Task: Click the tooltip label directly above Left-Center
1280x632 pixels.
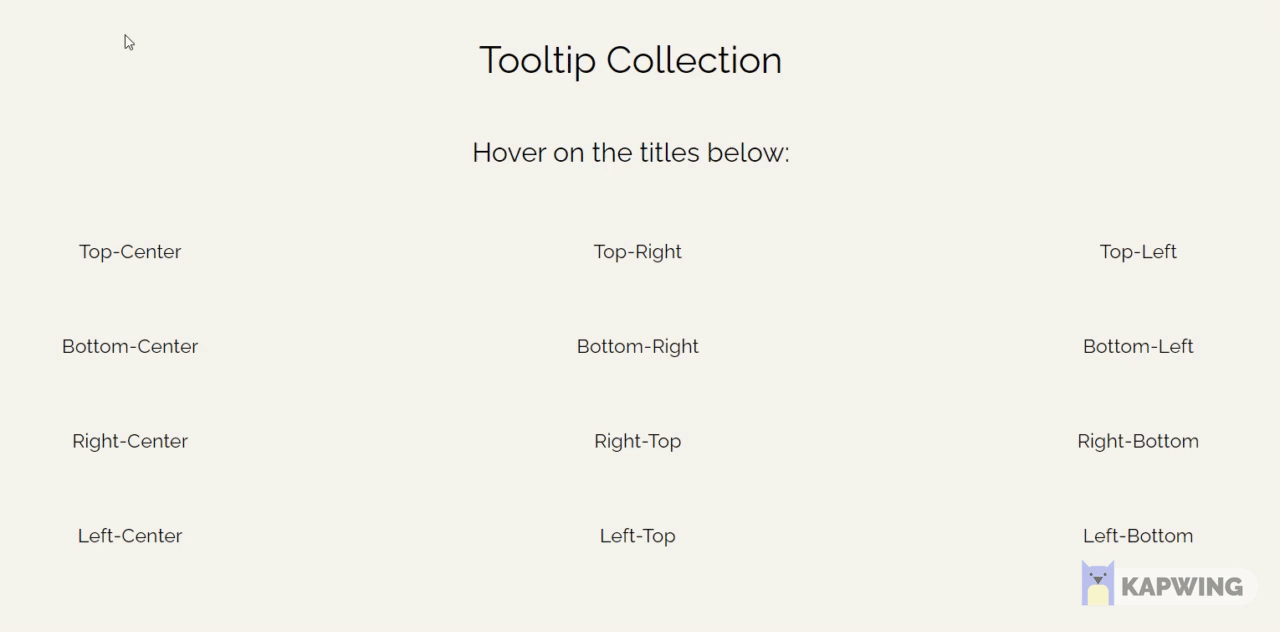Action: [130, 441]
